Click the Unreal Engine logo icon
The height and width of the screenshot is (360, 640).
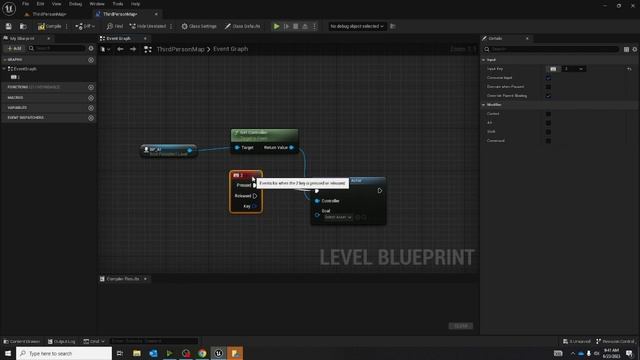(9, 8)
